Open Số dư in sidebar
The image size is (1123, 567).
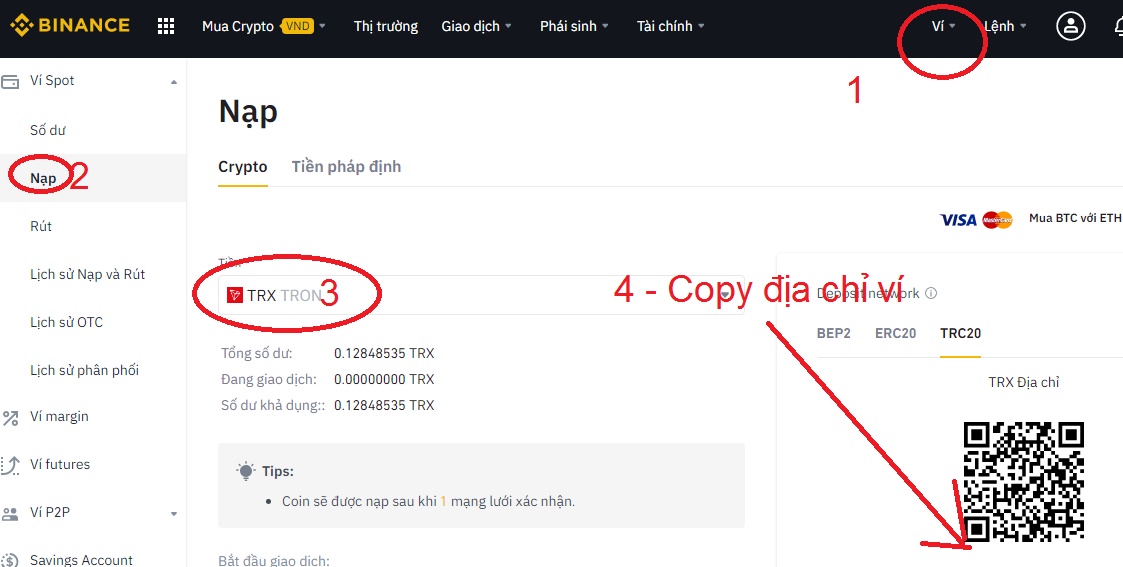point(48,130)
